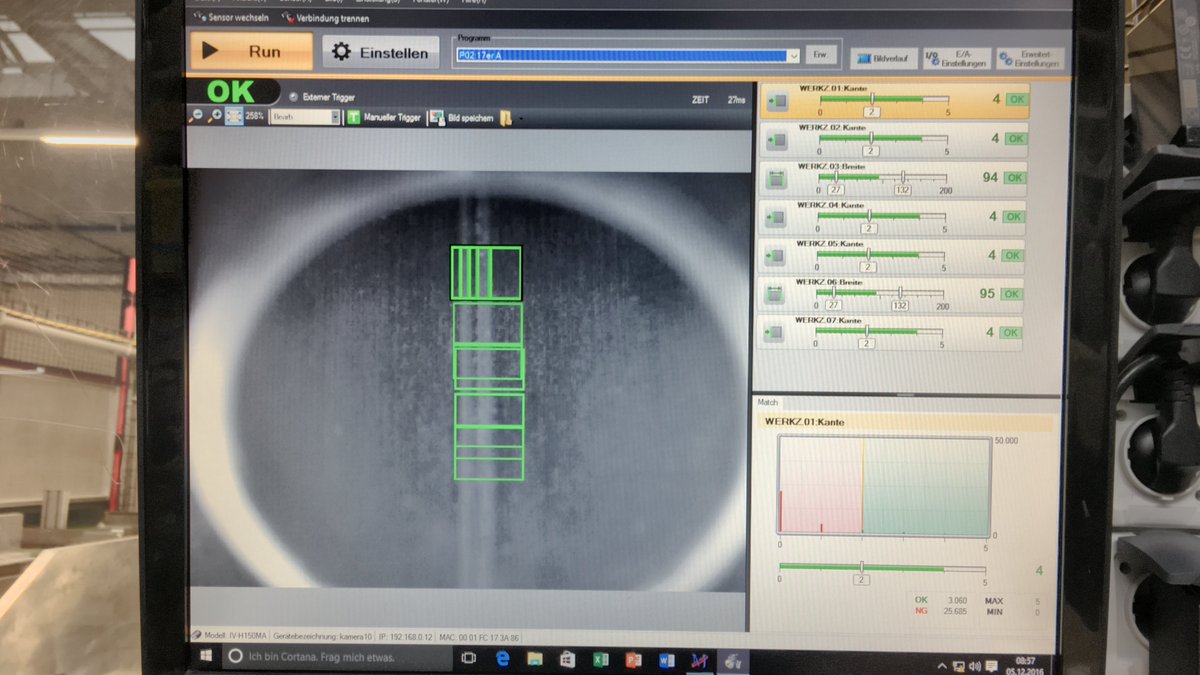The image size is (1200, 675).
Task: Expand the Programm dropdown list
Action: point(794,56)
